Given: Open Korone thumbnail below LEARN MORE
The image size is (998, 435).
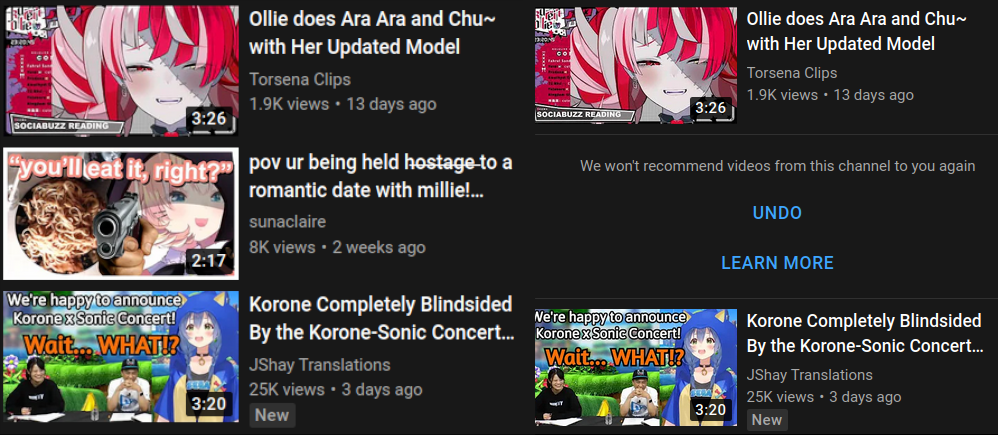Looking at the screenshot, I should coord(636,367).
